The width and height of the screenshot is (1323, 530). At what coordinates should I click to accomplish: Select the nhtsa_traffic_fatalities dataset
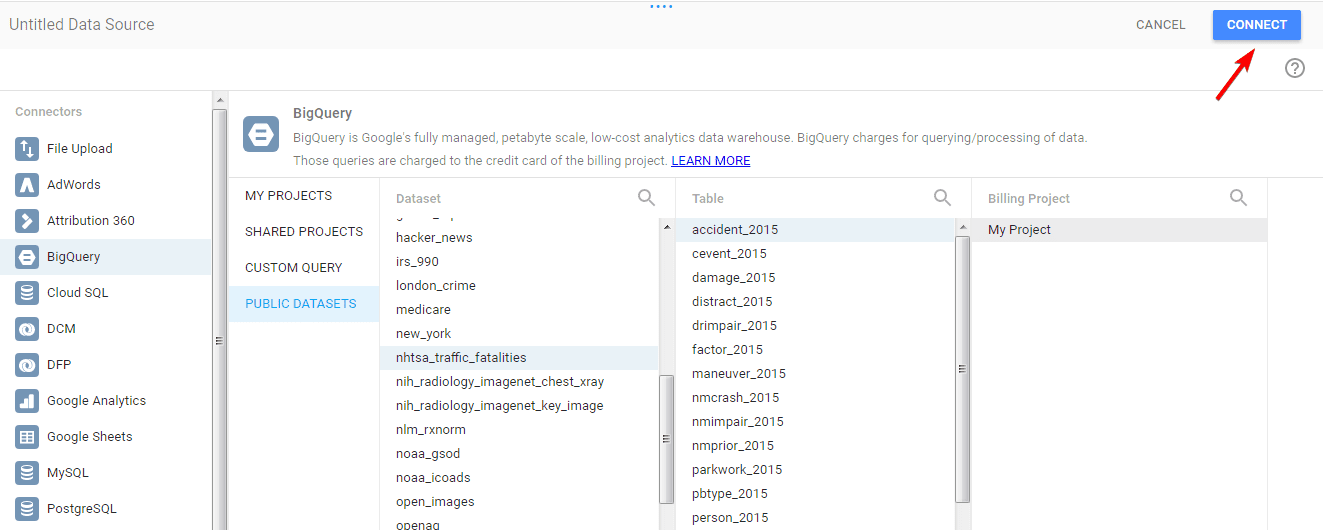tap(519, 358)
